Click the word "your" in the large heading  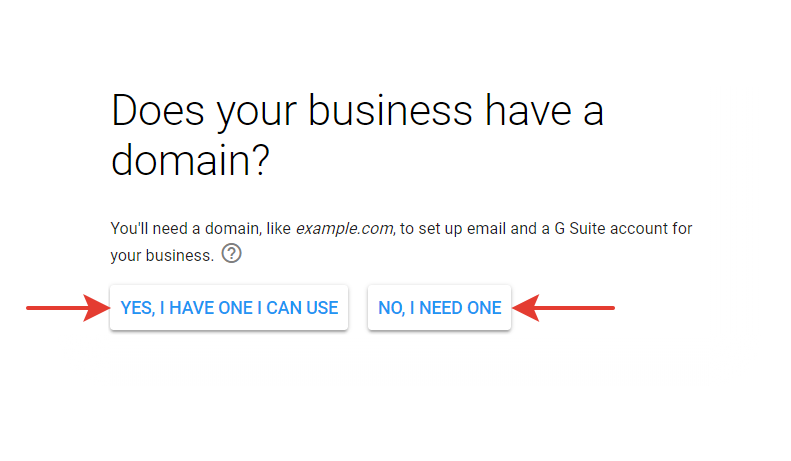pyautogui.click(x=257, y=115)
